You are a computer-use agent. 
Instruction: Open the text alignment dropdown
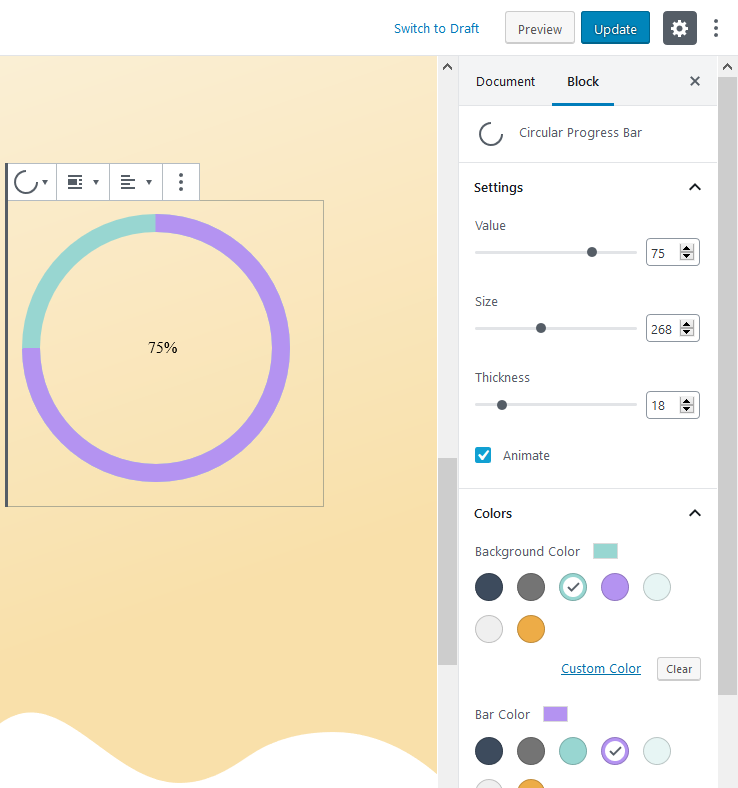pyautogui.click(x=136, y=182)
